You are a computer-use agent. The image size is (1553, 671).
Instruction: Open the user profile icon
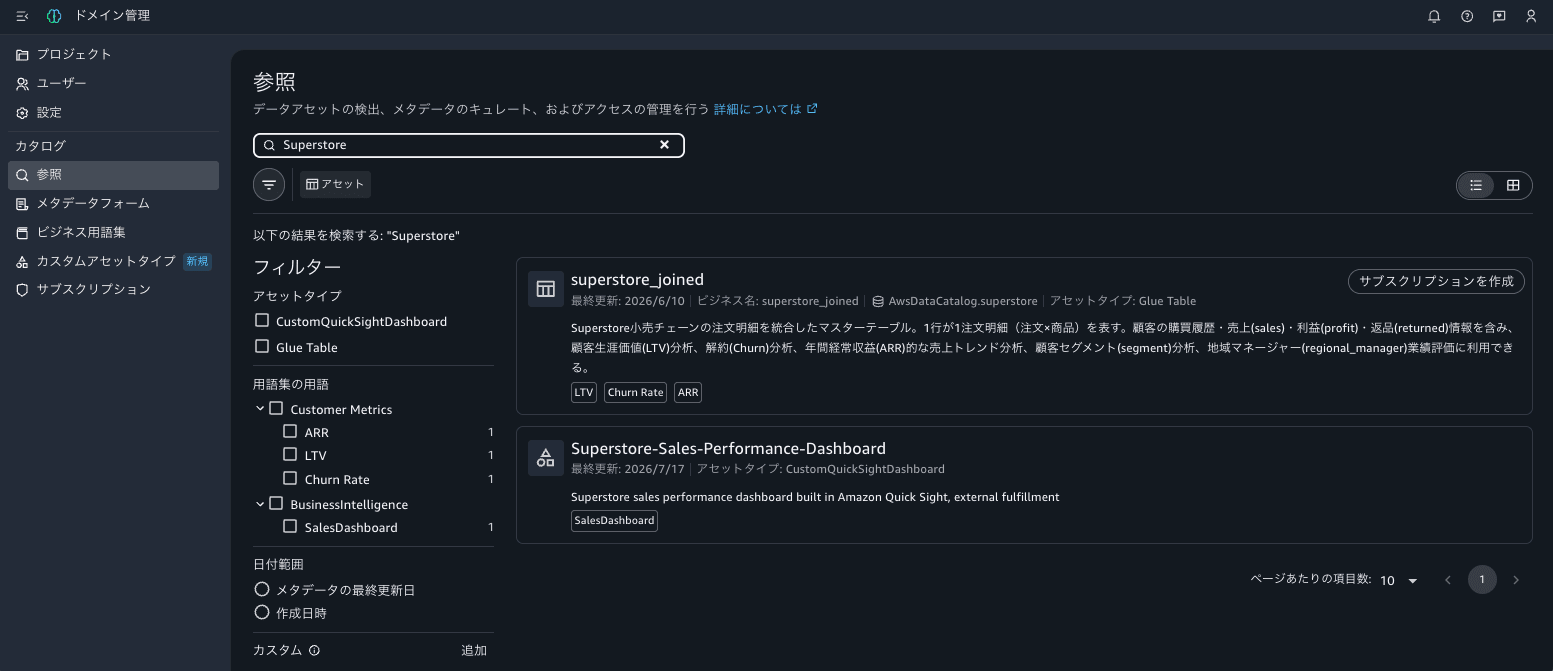click(x=1531, y=16)
